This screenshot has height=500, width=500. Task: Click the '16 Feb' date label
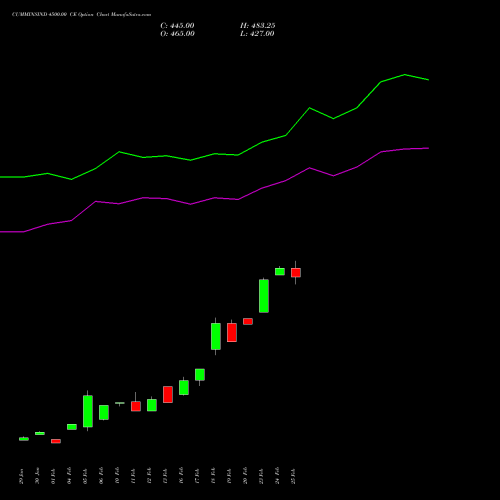[x=181, y=476]
